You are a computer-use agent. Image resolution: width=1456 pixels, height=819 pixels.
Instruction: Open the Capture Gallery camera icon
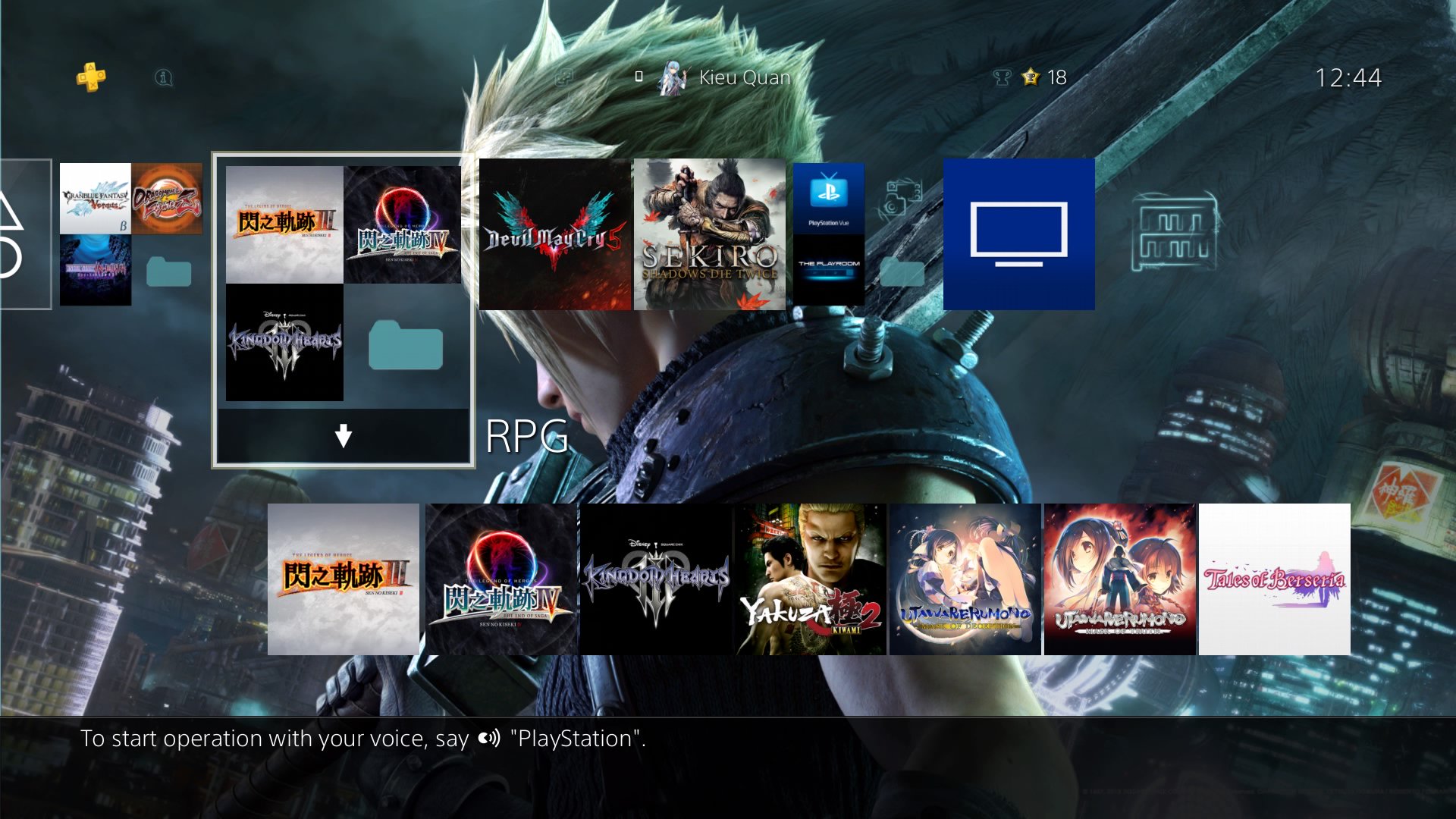902,198
